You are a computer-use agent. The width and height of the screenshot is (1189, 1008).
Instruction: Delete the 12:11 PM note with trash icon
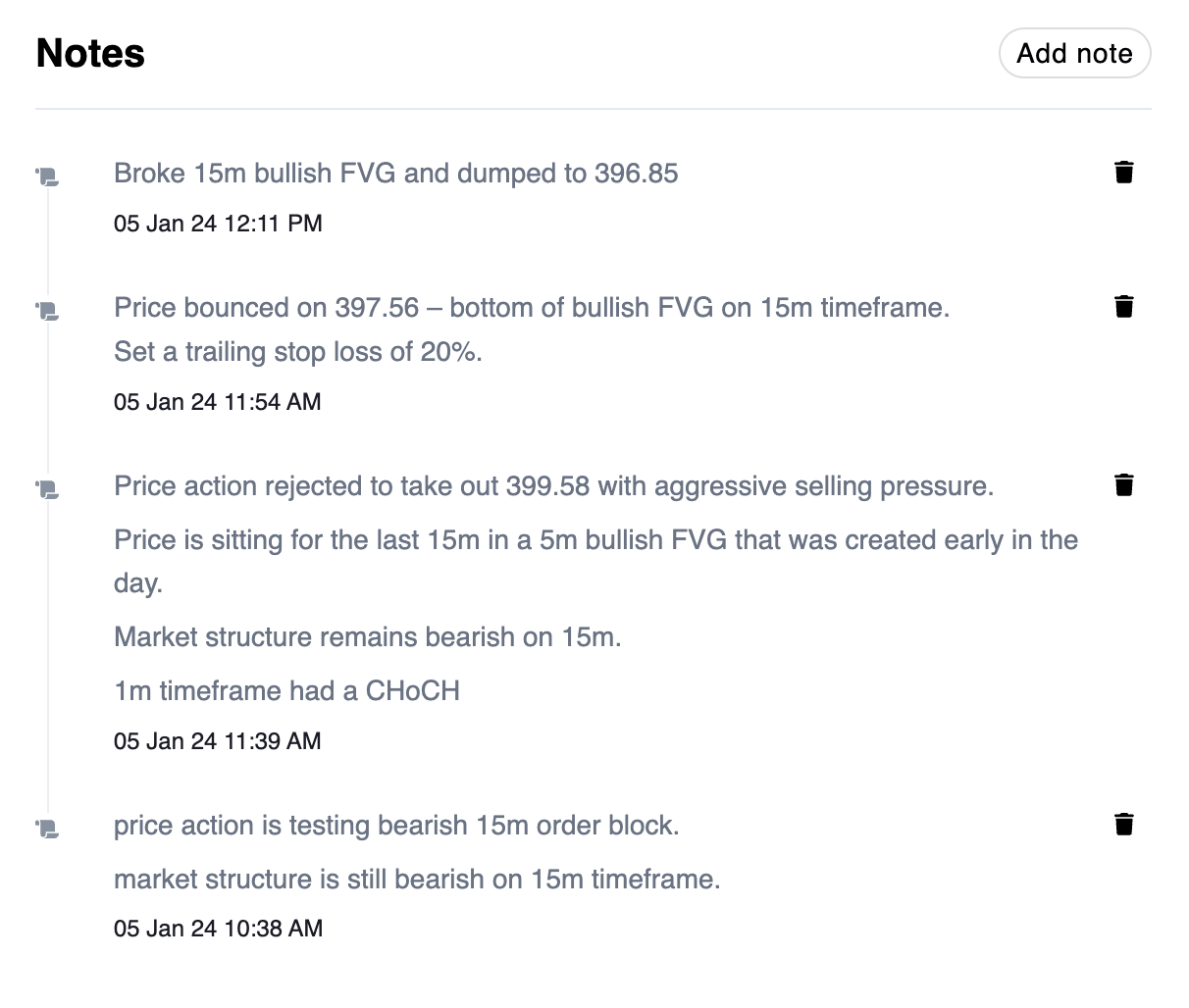(x=1124, y=173)
